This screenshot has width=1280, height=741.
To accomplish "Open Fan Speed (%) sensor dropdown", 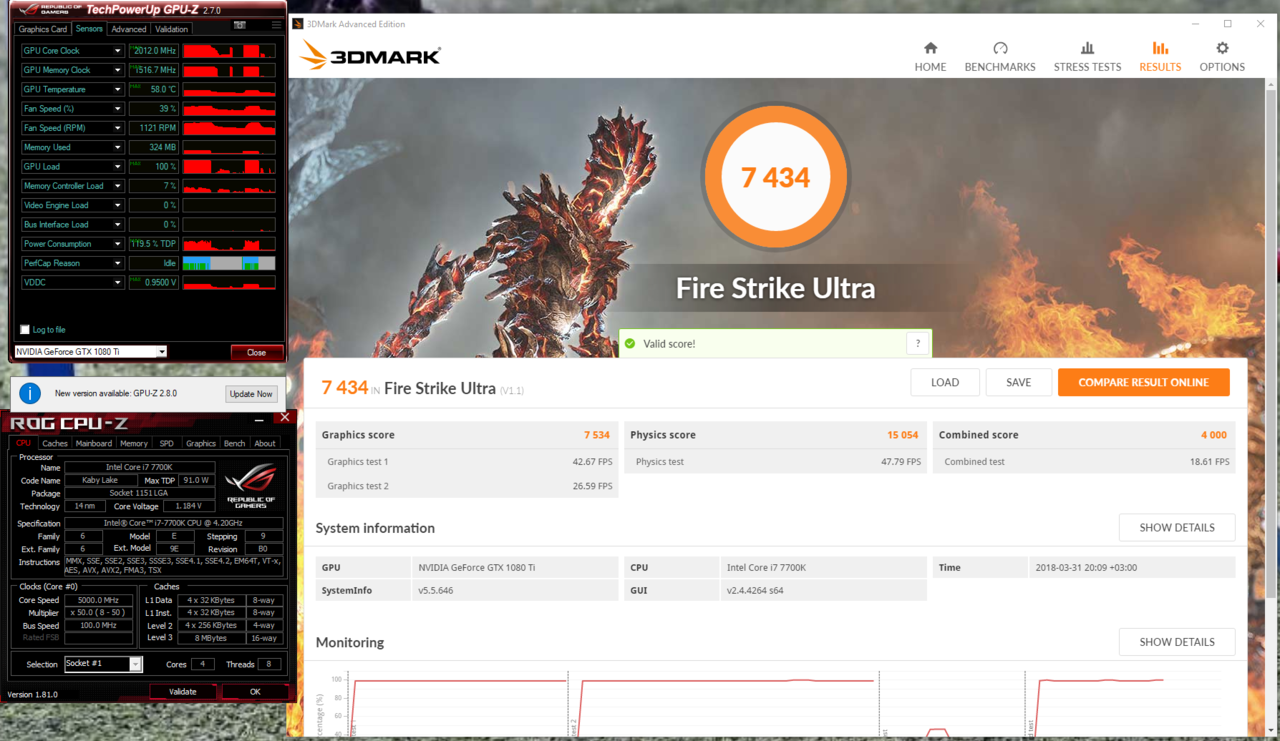I will (117, 109).
